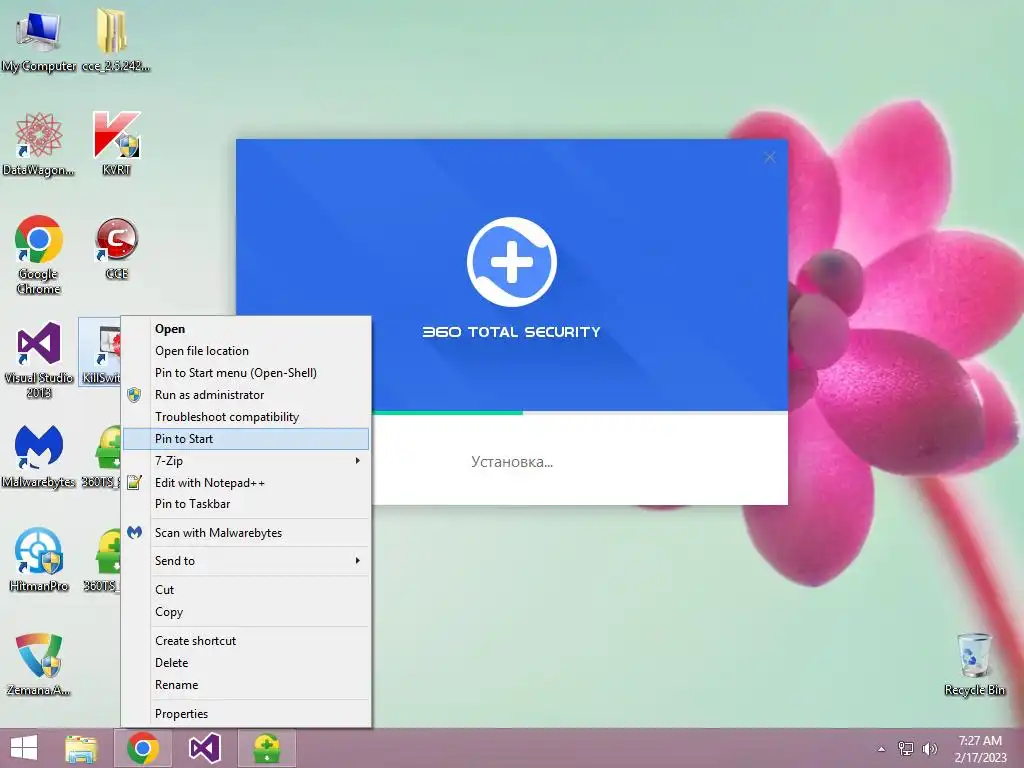The height and width of the screenshot is (768, 1024).
Task: Open the taskbar clock and date
Action: tap(980, 749)
